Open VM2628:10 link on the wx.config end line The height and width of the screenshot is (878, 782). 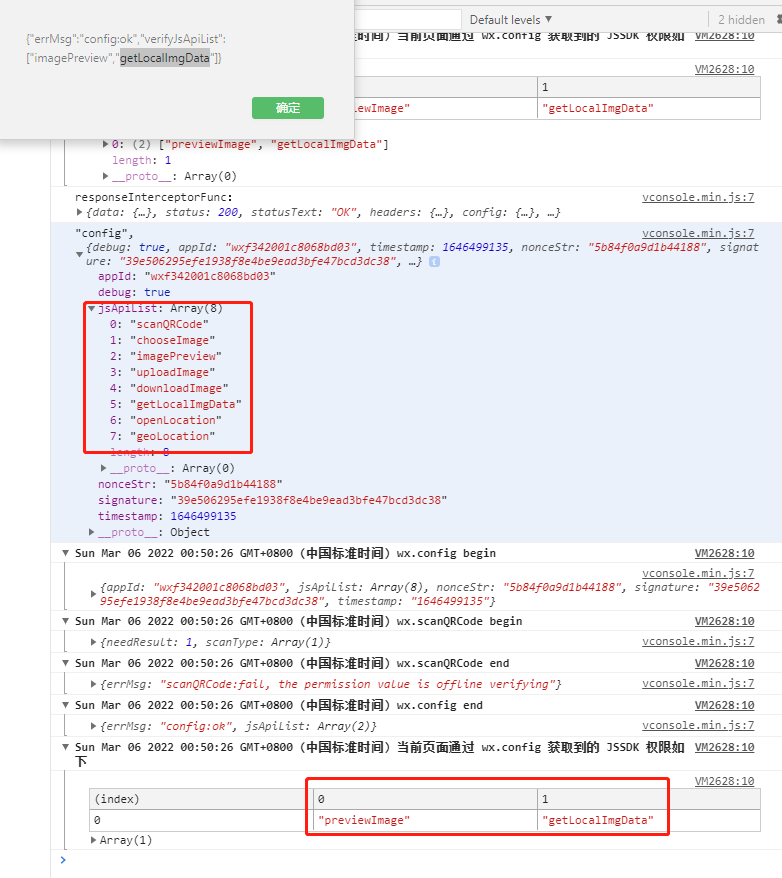(x=724, y=705)
